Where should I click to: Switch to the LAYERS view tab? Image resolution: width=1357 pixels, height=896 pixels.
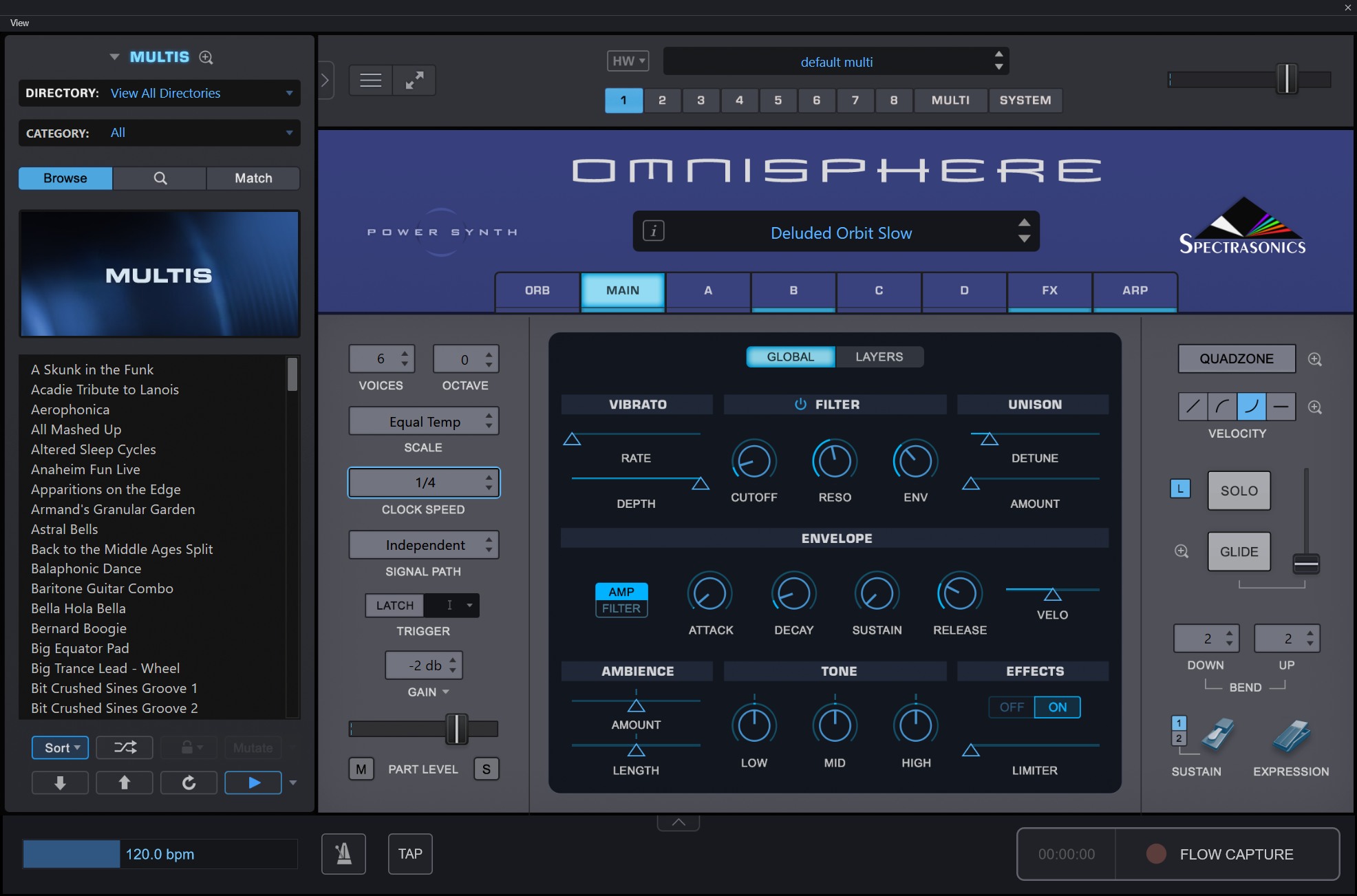click(879, 356)
